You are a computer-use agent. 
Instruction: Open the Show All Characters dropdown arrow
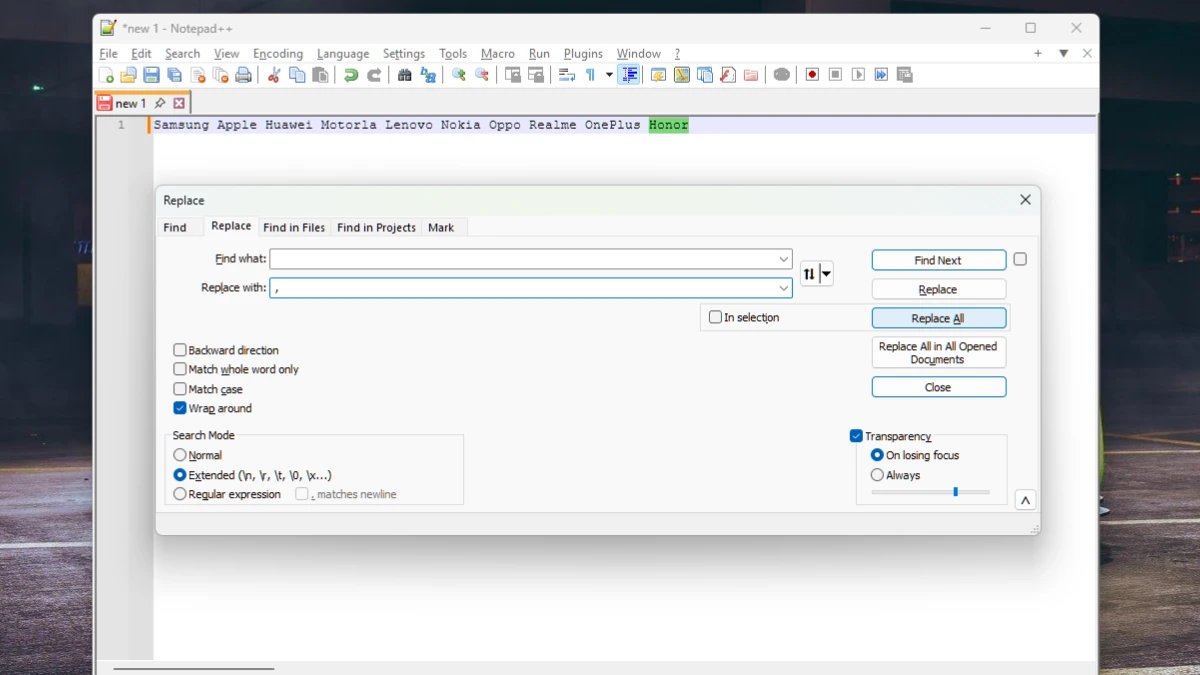click(609, 75)
